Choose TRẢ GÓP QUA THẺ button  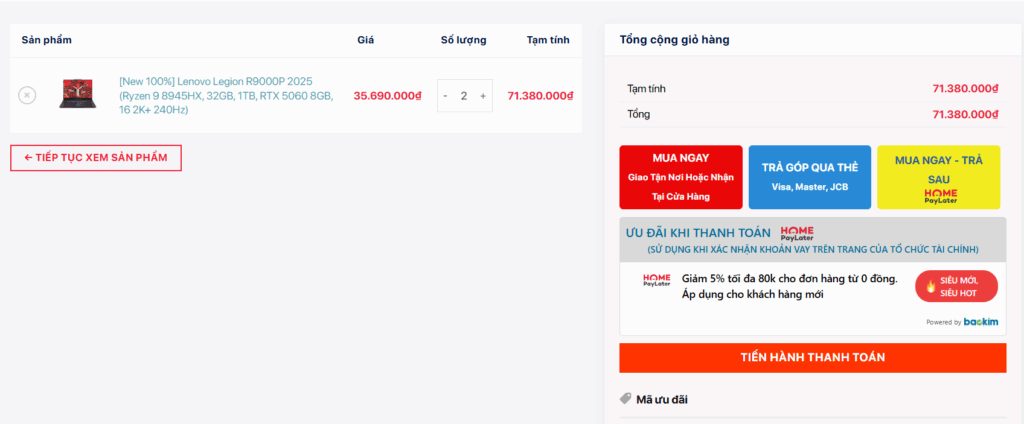click(810, 177)
